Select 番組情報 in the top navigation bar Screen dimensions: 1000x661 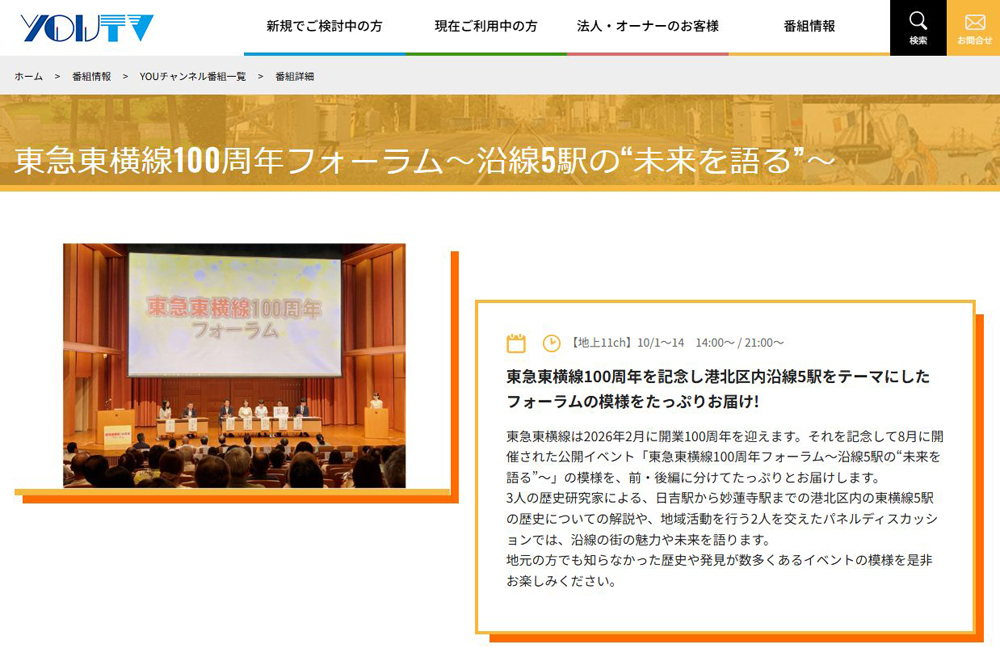pos(809,27)
